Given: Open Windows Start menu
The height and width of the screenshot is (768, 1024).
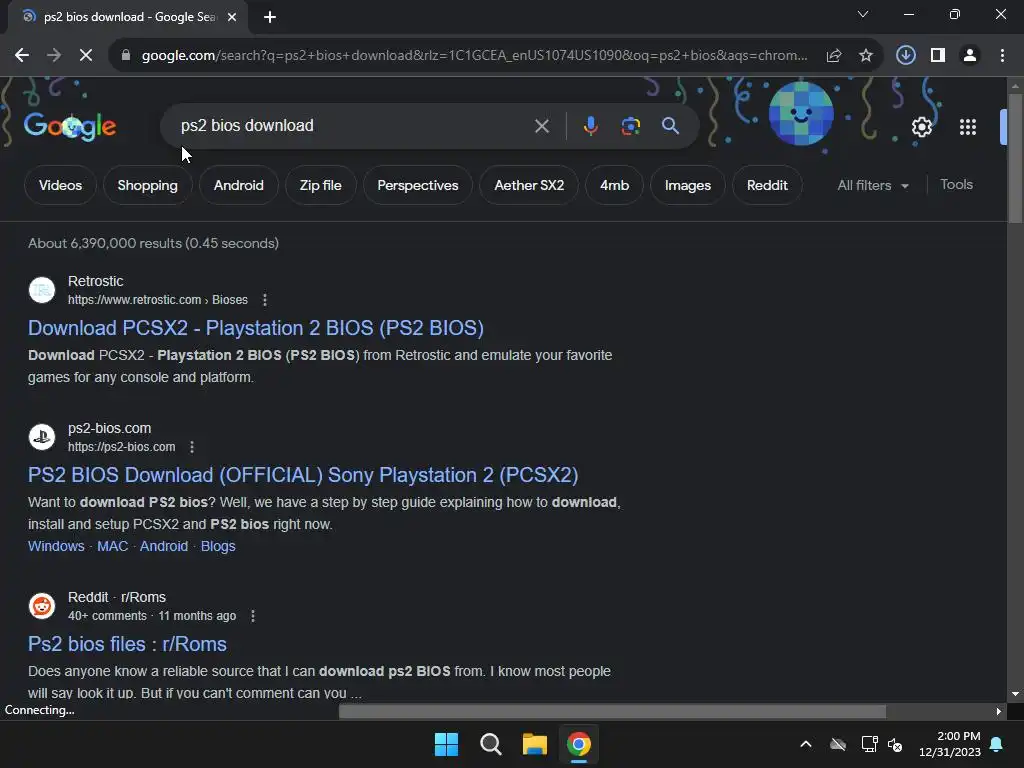Looking at the screenshot, I should 447,744.
